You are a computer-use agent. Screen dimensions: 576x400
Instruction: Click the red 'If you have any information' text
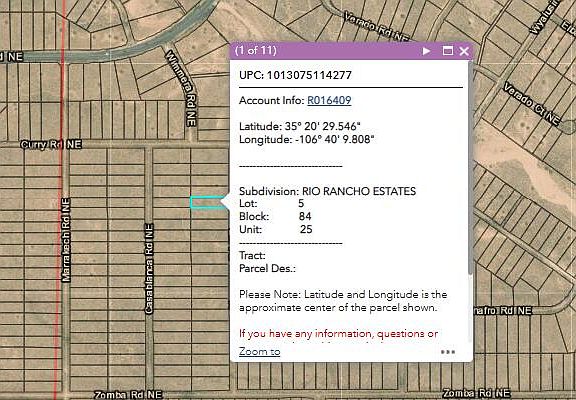[x=338, y=334]
